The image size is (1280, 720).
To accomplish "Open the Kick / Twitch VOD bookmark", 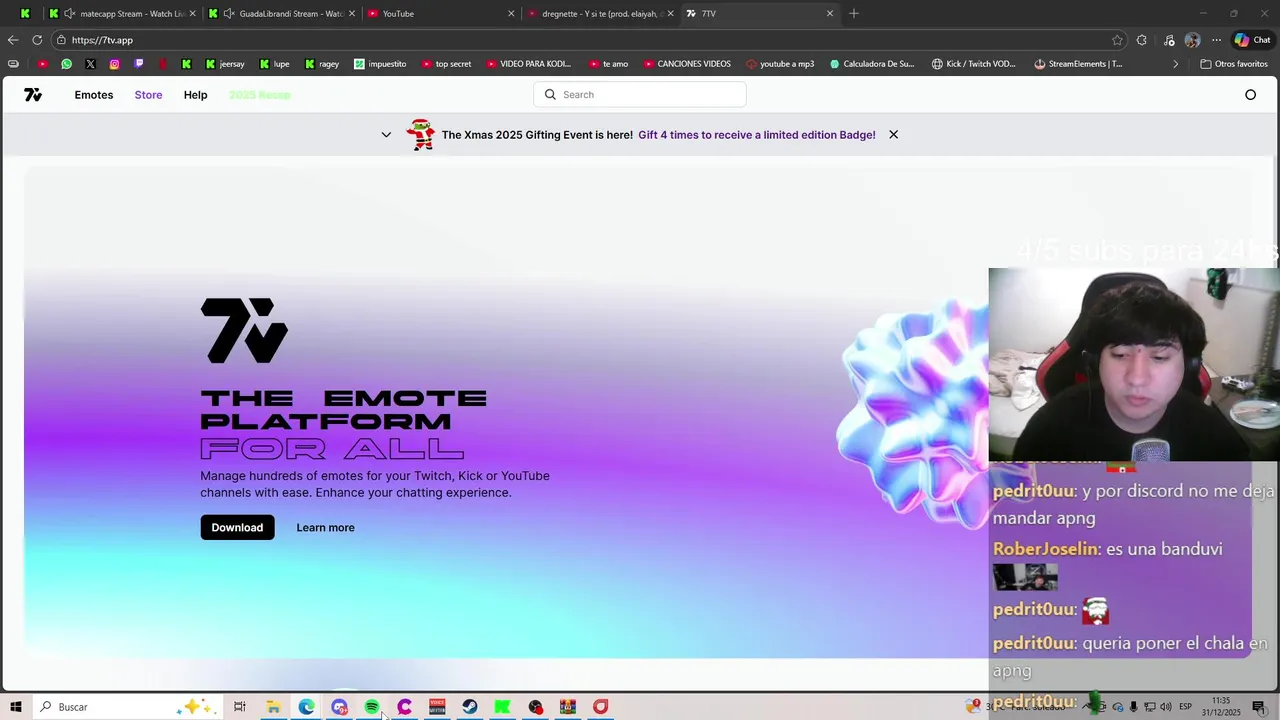I will coord(974,64).
